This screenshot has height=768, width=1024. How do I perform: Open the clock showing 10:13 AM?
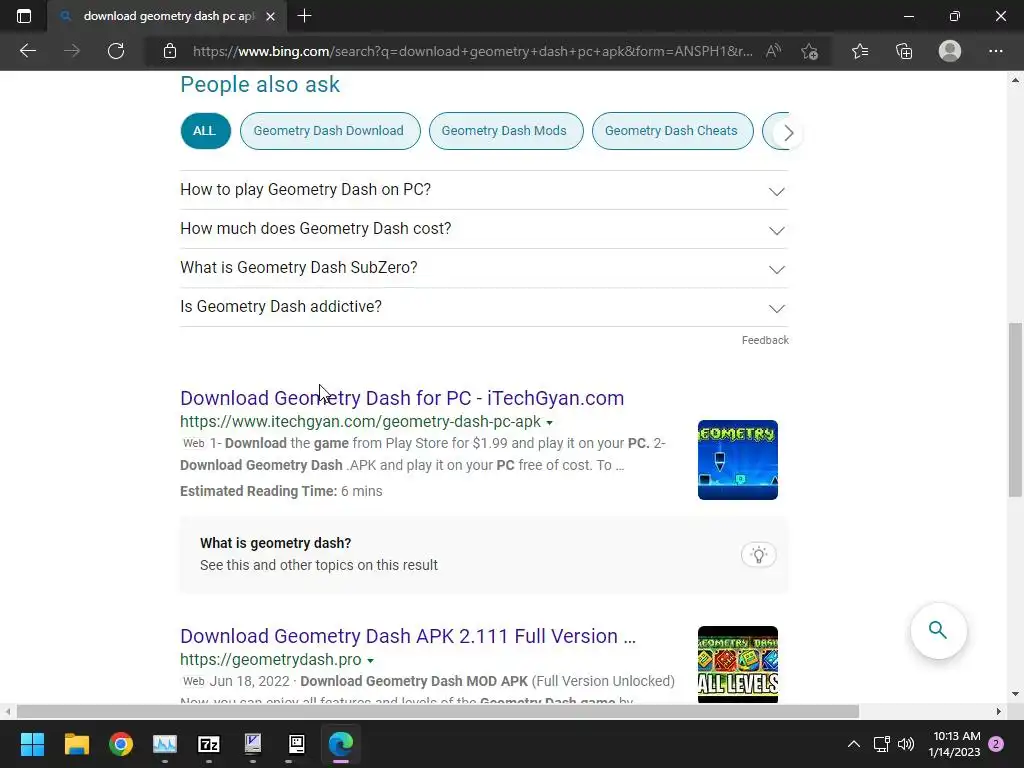[x=956, y=744]
